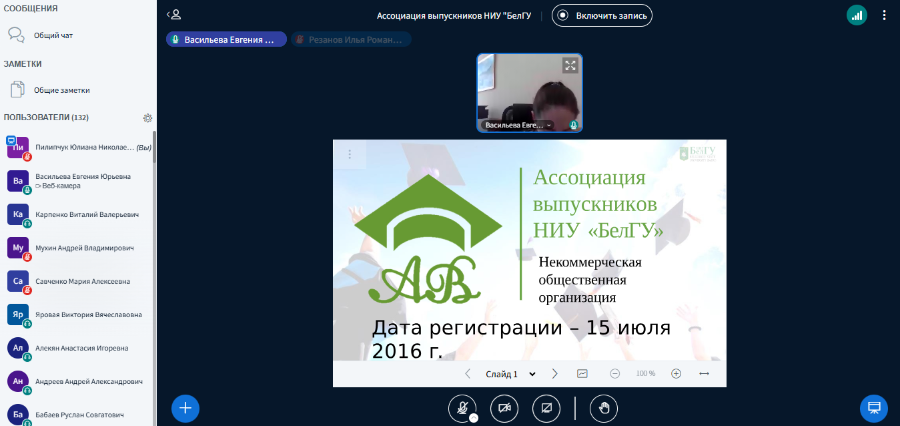Viewport: 900px width, 426px height.
Task: Reset zoom at 100 % value
Action: click(645, 374)
